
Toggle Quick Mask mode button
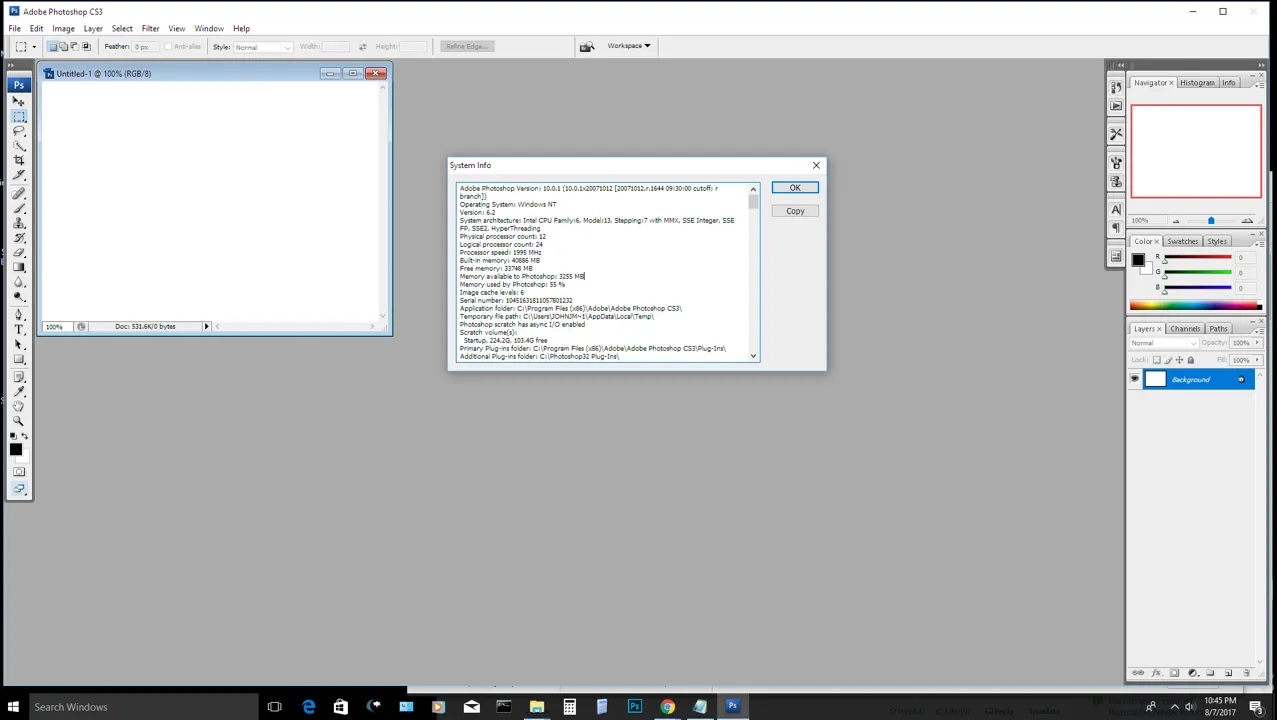tap(18, 471)
